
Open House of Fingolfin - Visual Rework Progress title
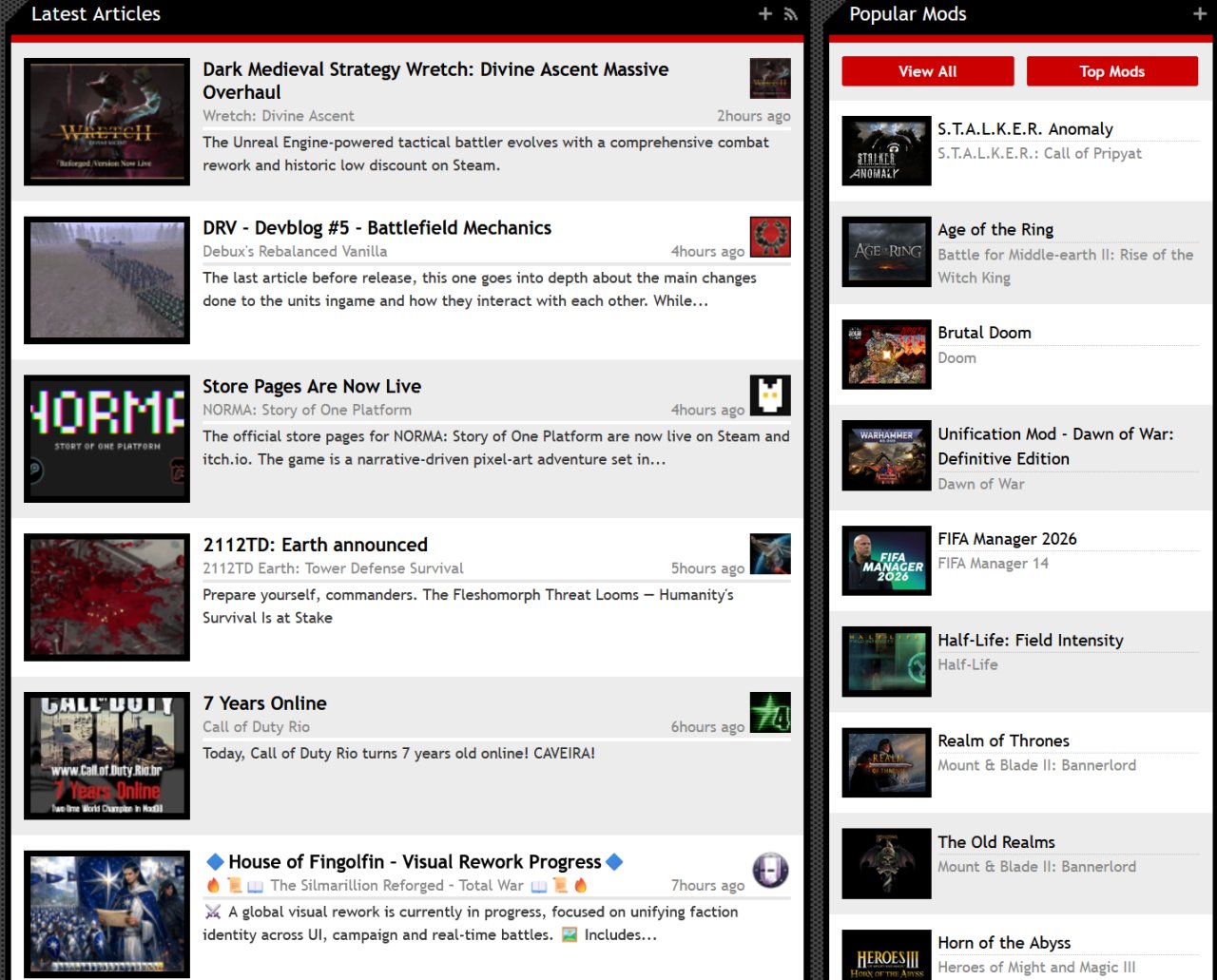coord(415,862)
